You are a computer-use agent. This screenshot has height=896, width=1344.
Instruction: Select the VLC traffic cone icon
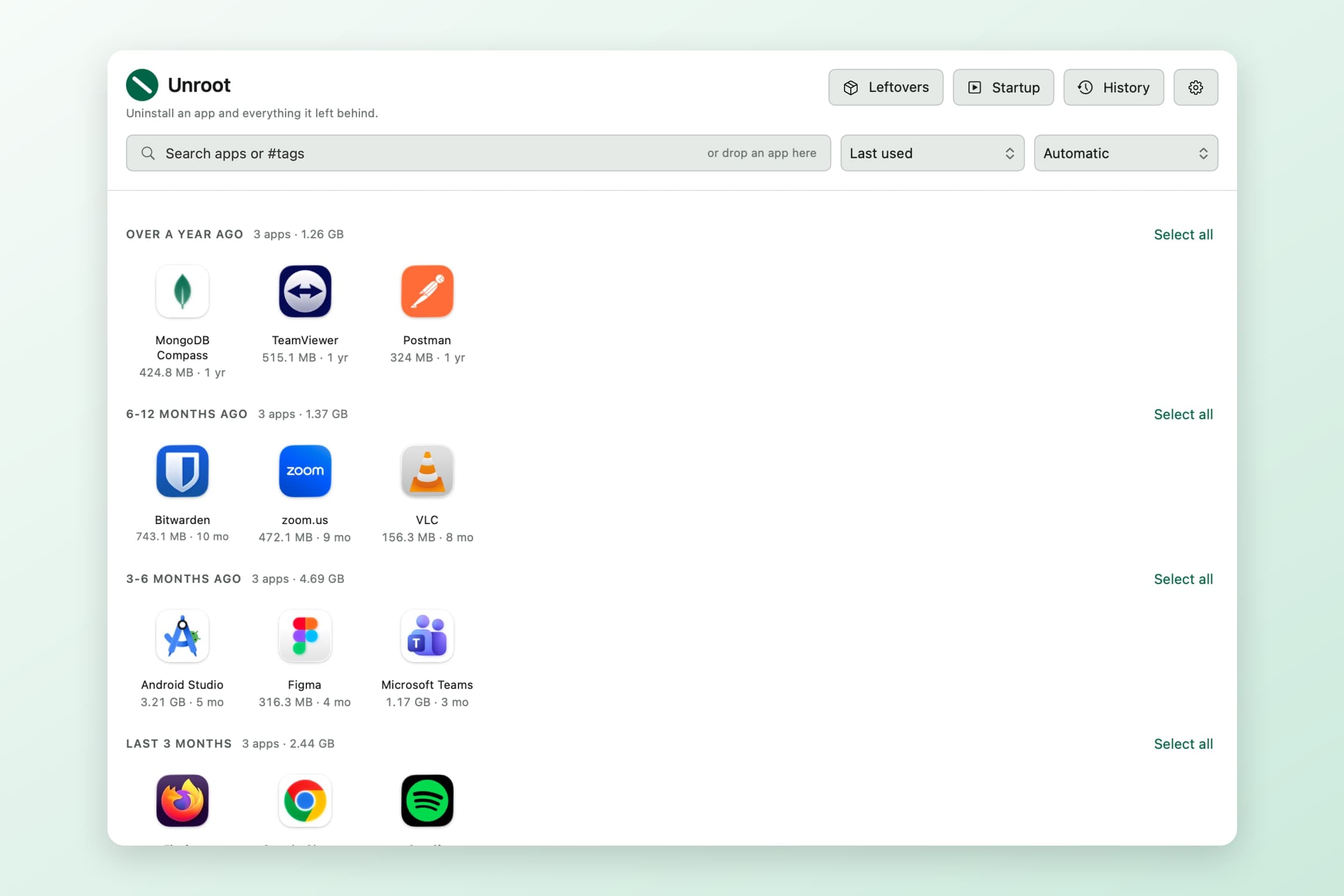coord(427,471)
